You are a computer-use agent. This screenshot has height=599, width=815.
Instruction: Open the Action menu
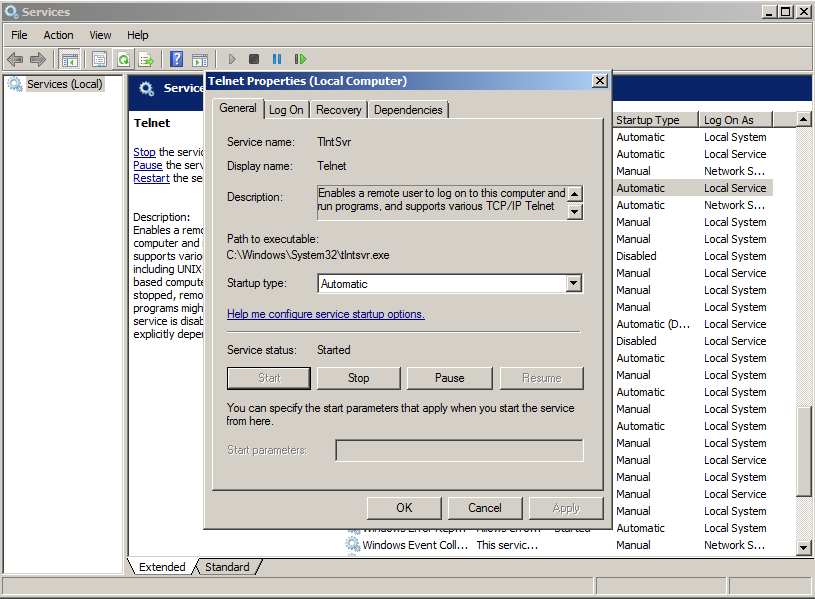58,35
